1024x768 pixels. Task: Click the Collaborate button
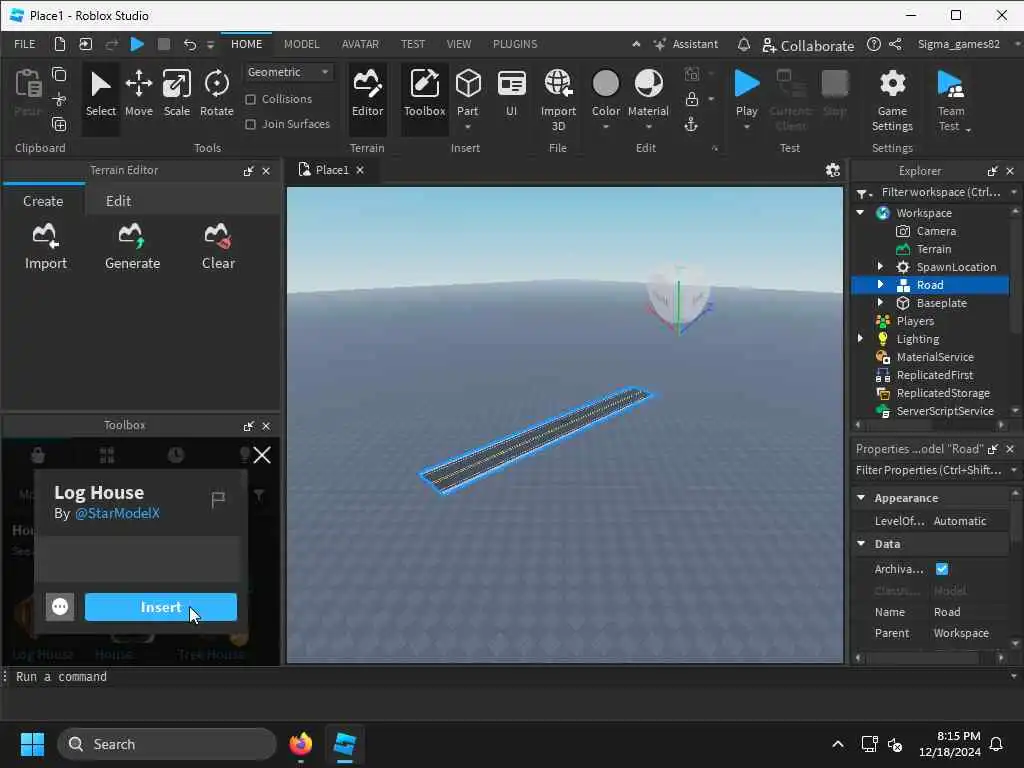point(808,45)
